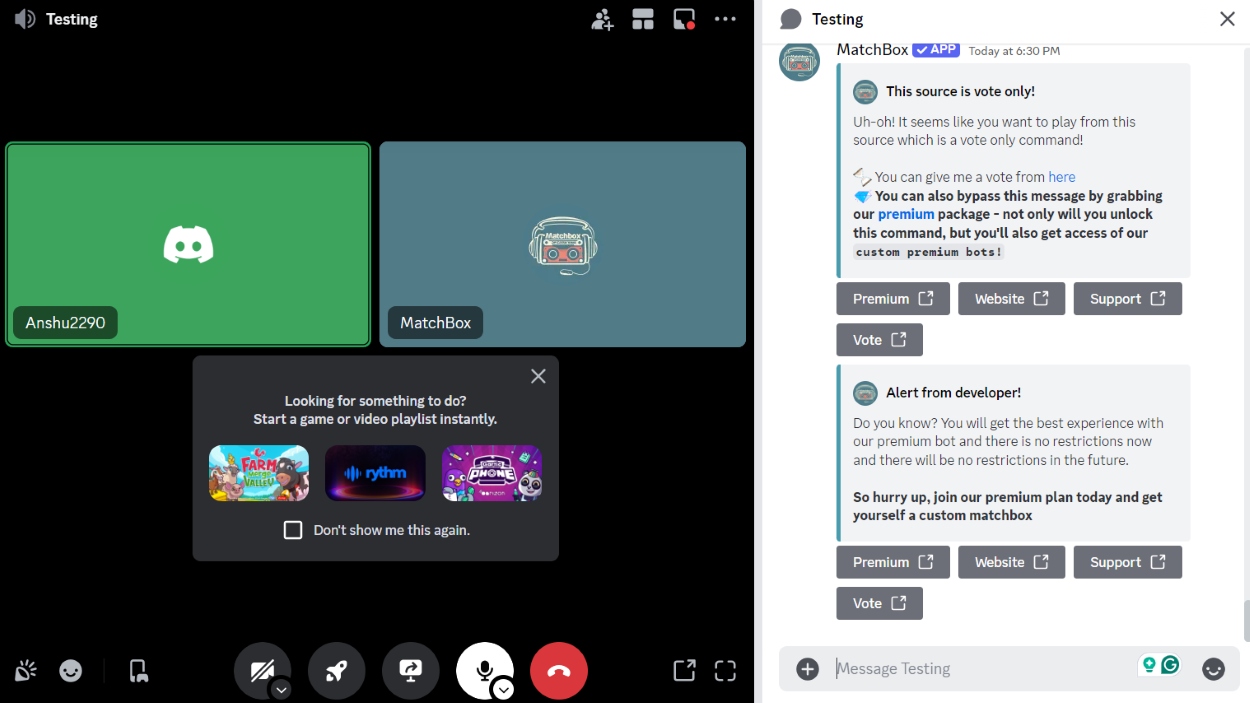Click the 'here' vote link in chat

[x=1061, y=177]
